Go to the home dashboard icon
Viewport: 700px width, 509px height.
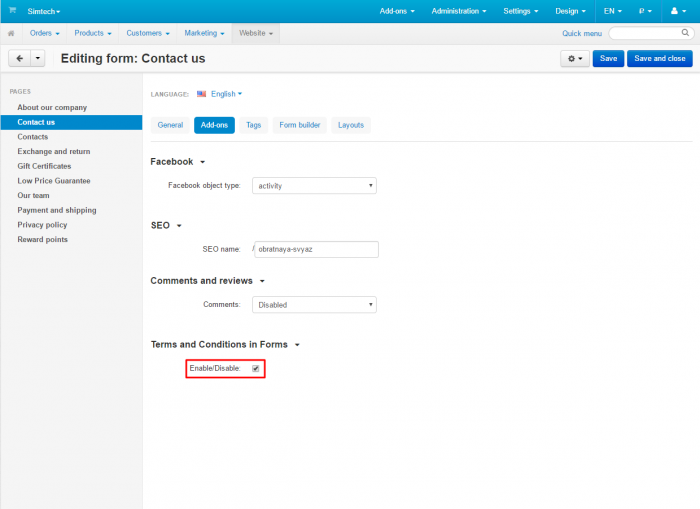coord(11,33)
